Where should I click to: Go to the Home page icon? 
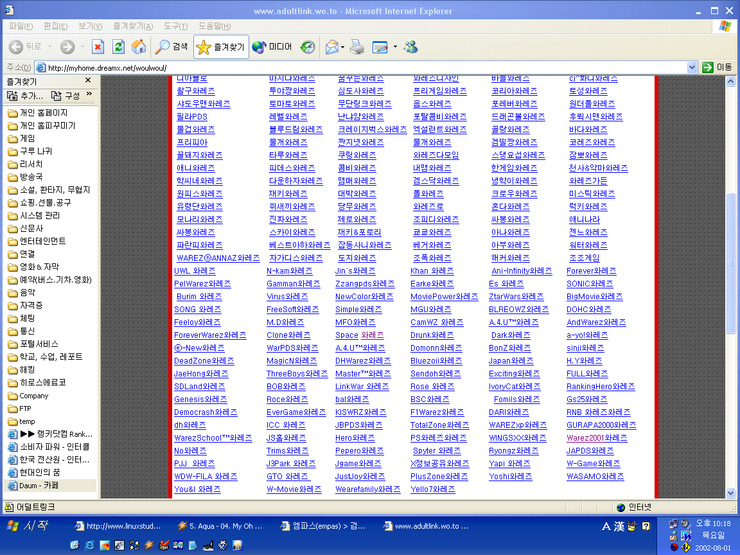[x=139, y=47]
